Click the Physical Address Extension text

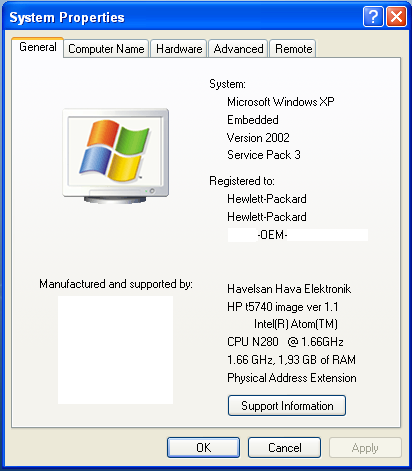292,378
